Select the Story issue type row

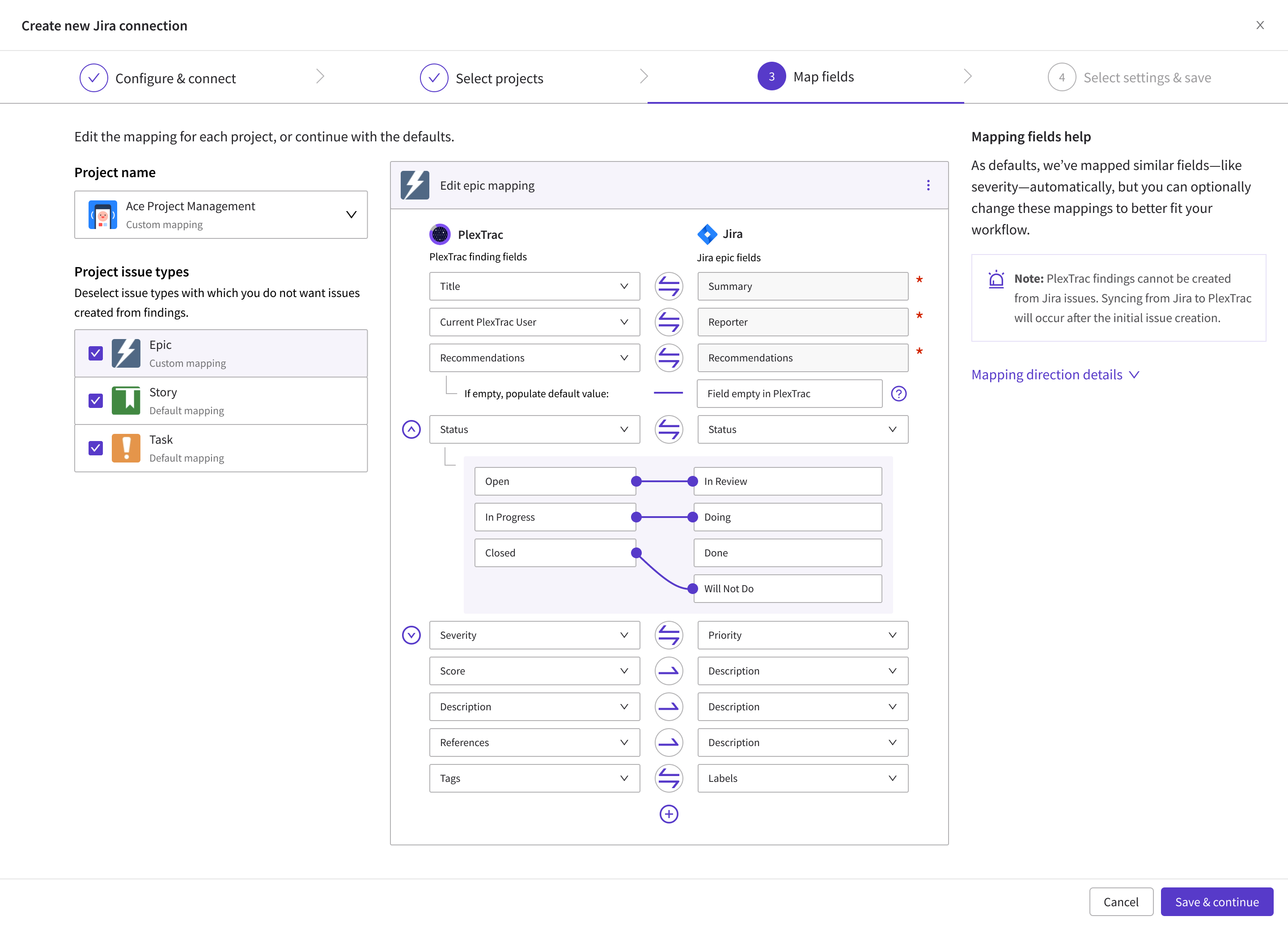point(221,400)
